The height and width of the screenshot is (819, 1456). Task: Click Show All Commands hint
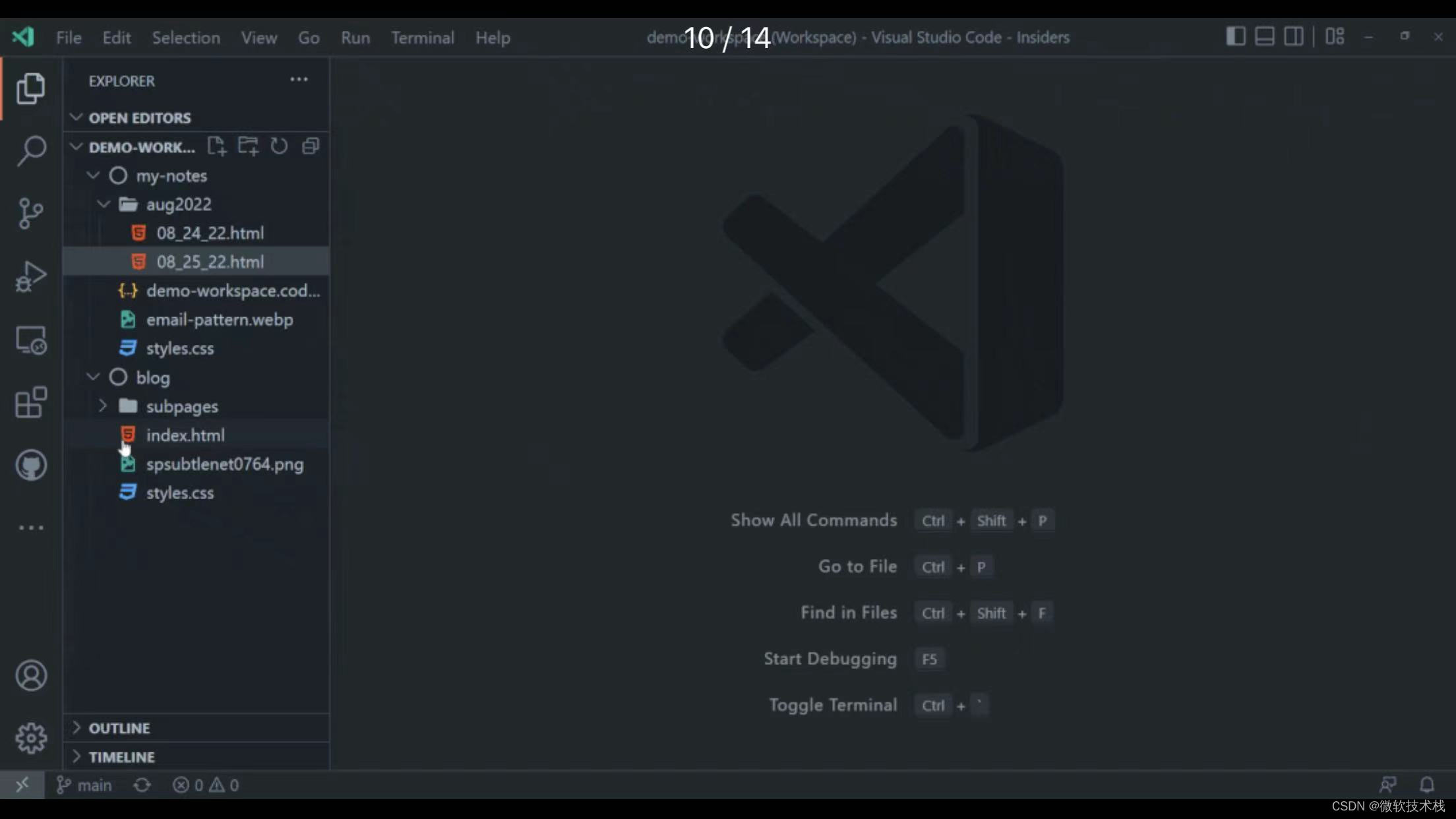pyautogui.click(x=814, y=520)
